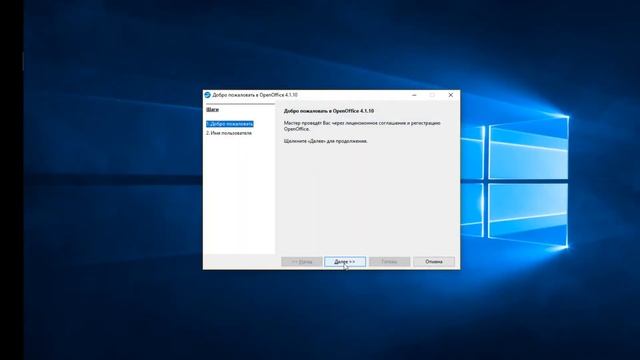Click the disabled maximize button of wizard

[x=432, y=95]
